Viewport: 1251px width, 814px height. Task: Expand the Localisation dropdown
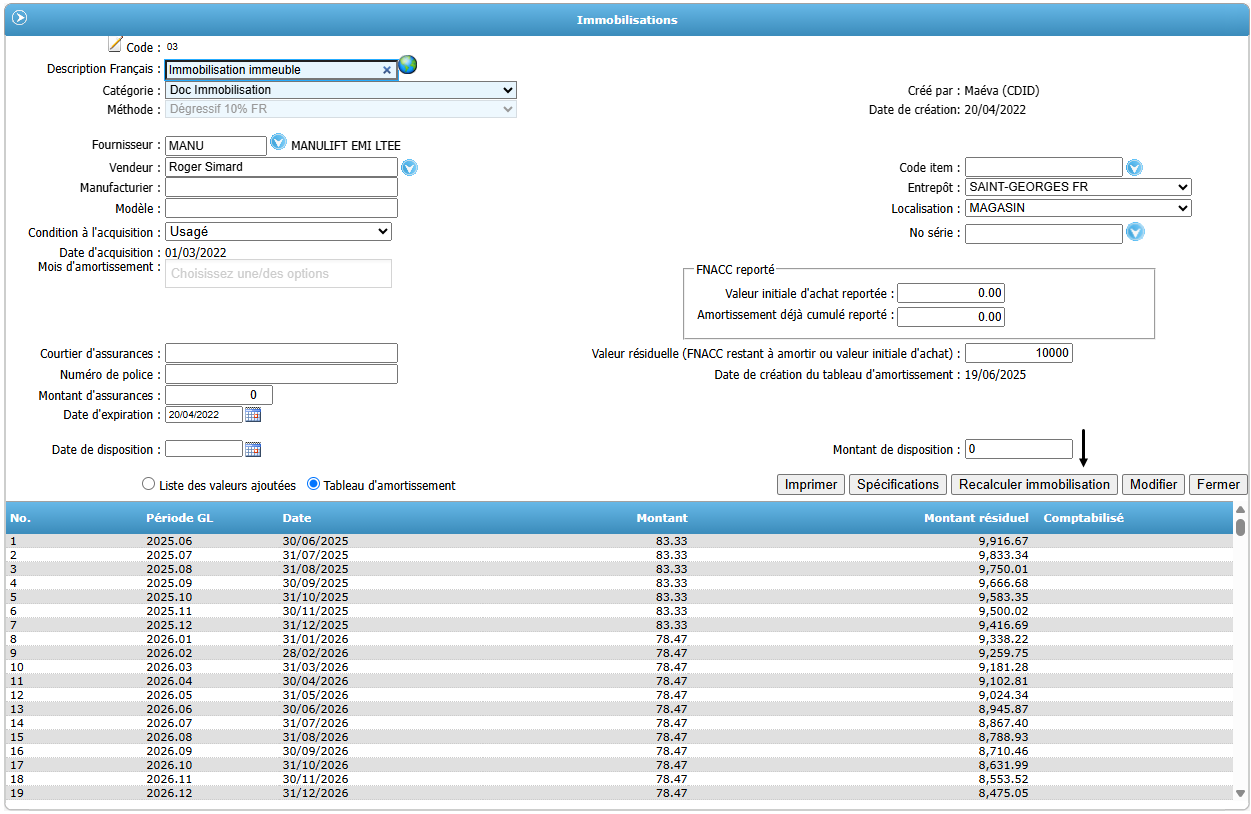click(x=1078, y=208)
